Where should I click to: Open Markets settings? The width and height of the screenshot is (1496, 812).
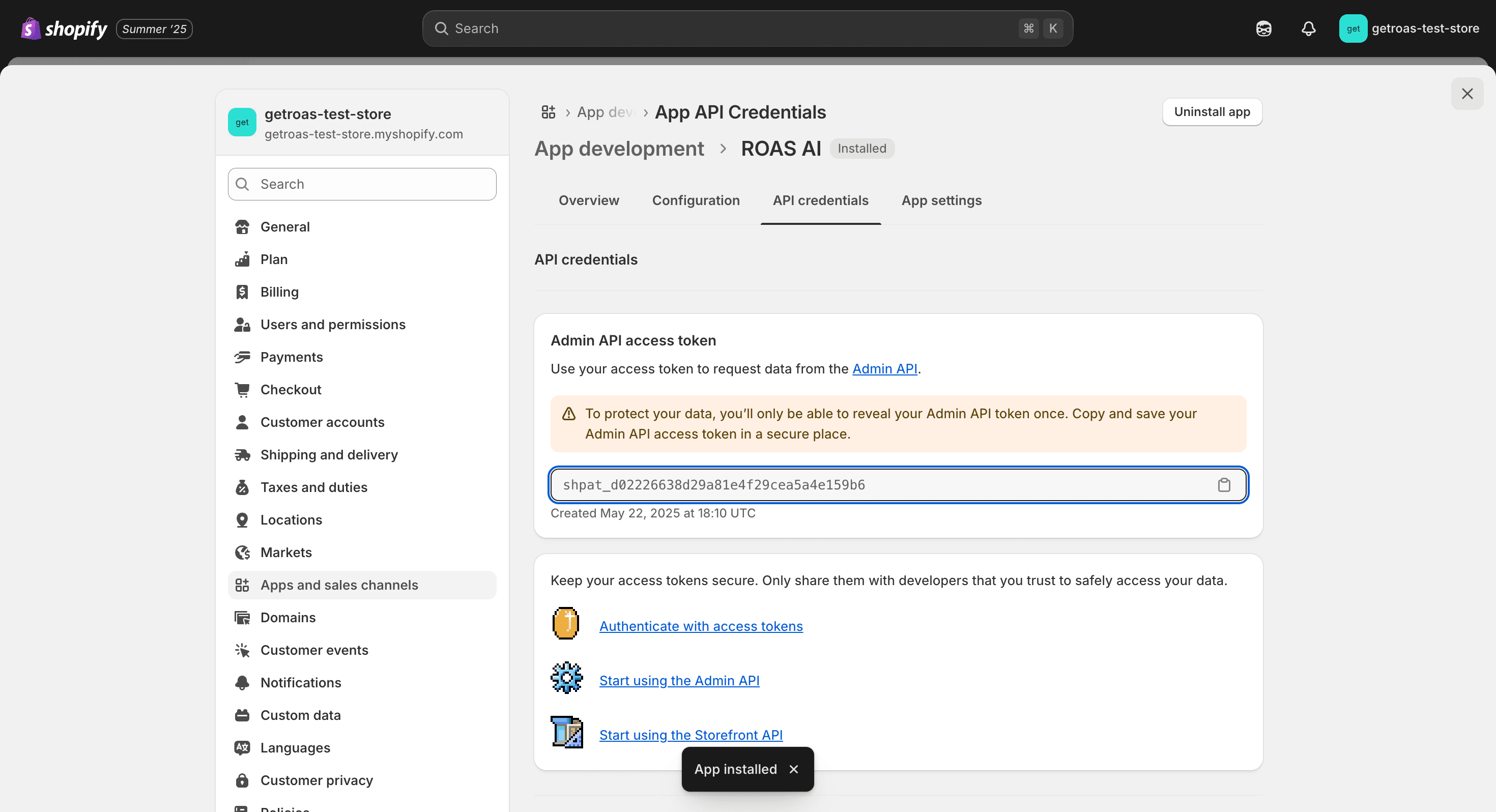tap(362, 552)
